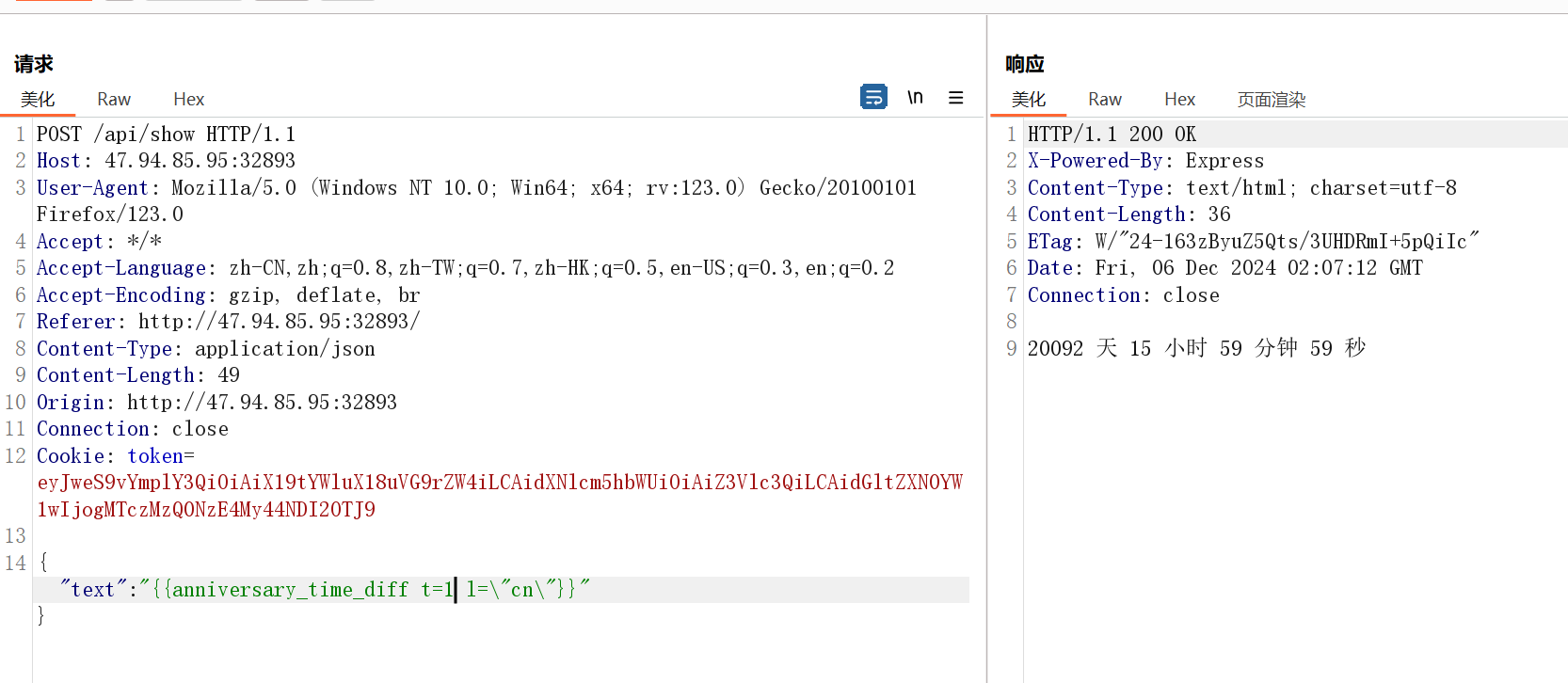Click the Firefox/123.0 continuation line
1568x683 pixels.
click(110, 214)
